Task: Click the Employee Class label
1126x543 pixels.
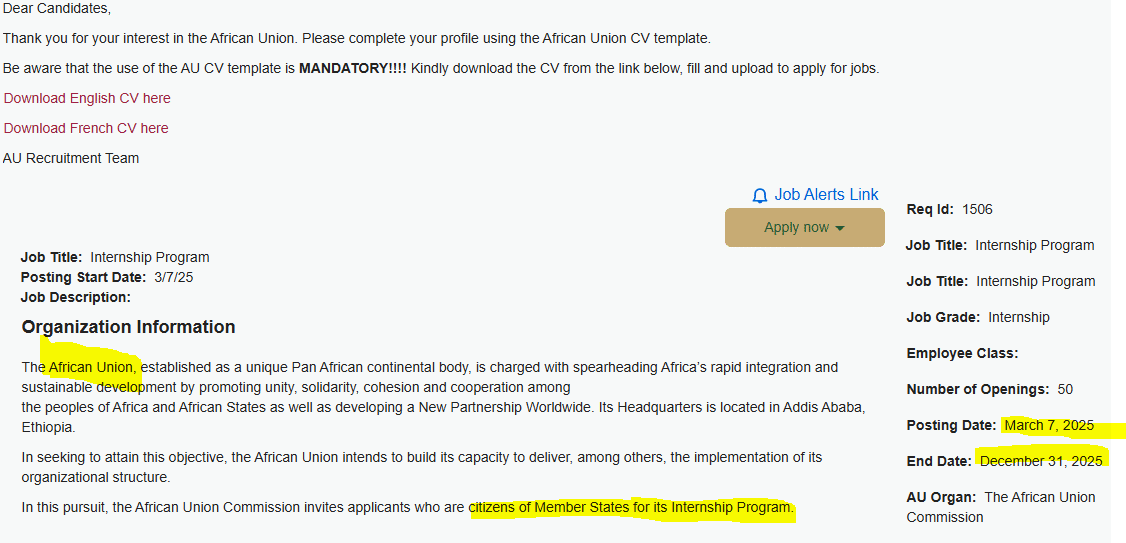Action: click(948, 353)
